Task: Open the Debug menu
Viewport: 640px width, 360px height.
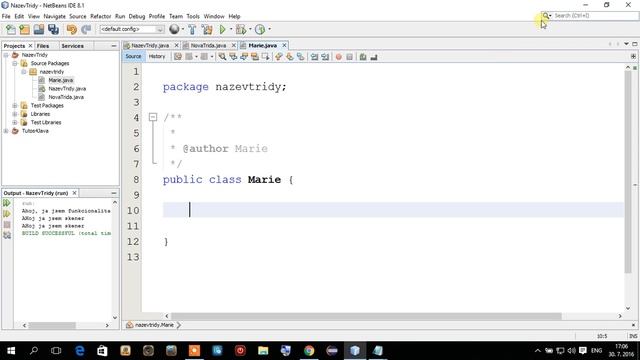Action: click(137, 16)
